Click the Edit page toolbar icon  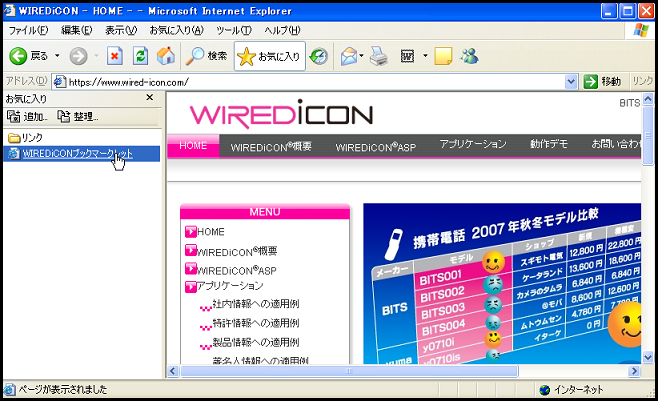point(407,56)
